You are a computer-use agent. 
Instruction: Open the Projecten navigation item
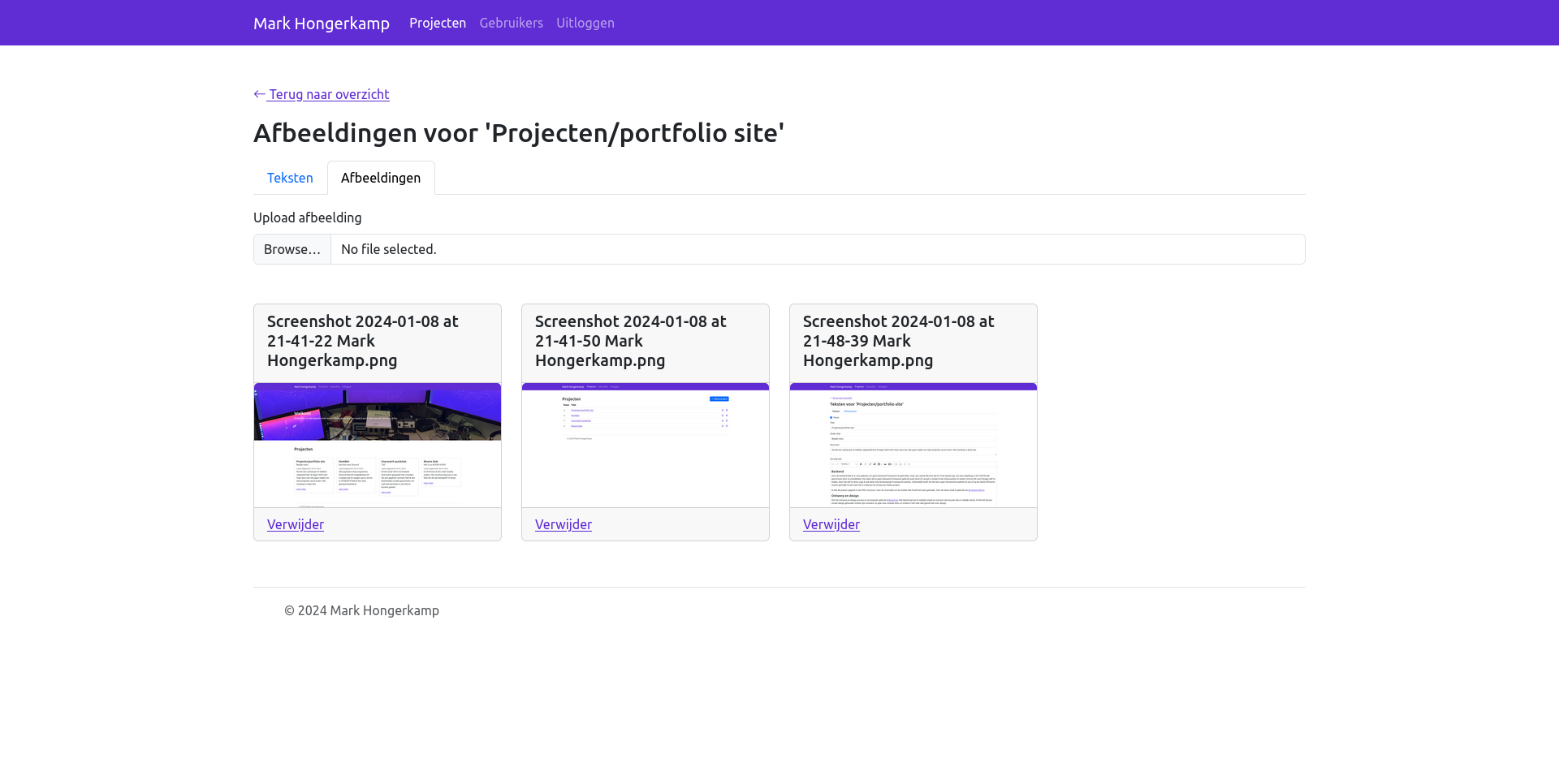coord(437,23)
